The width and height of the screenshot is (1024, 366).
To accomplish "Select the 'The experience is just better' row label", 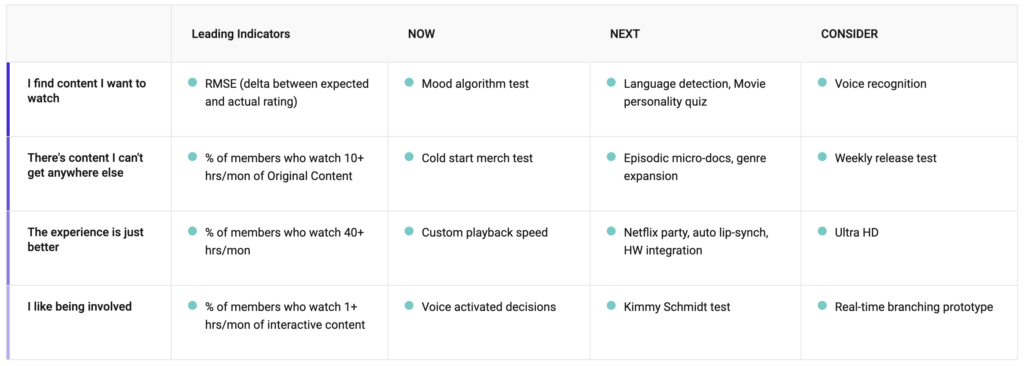I will 86,240.
